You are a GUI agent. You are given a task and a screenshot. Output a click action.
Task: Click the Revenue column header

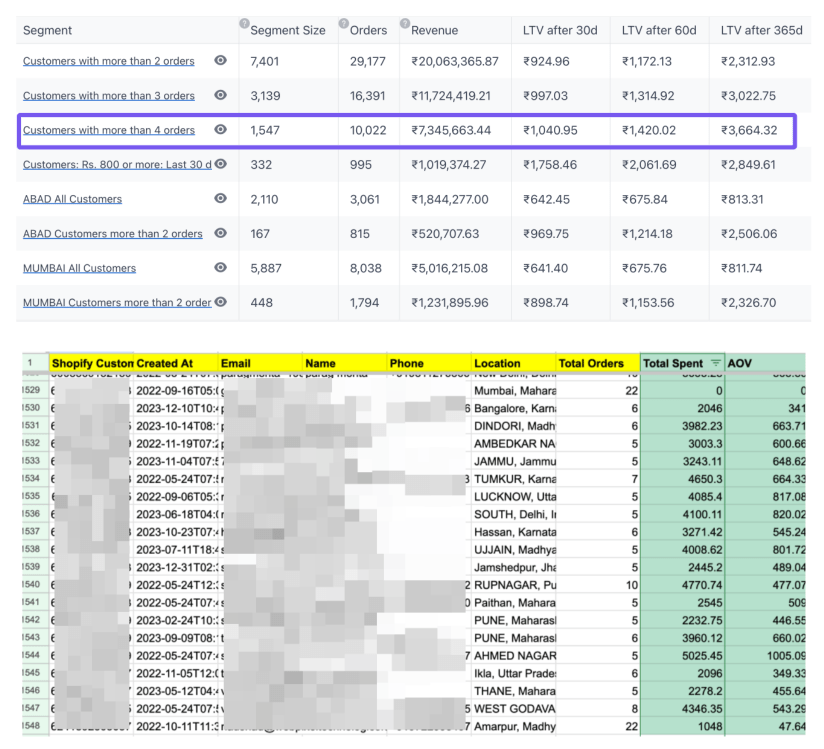435,30
